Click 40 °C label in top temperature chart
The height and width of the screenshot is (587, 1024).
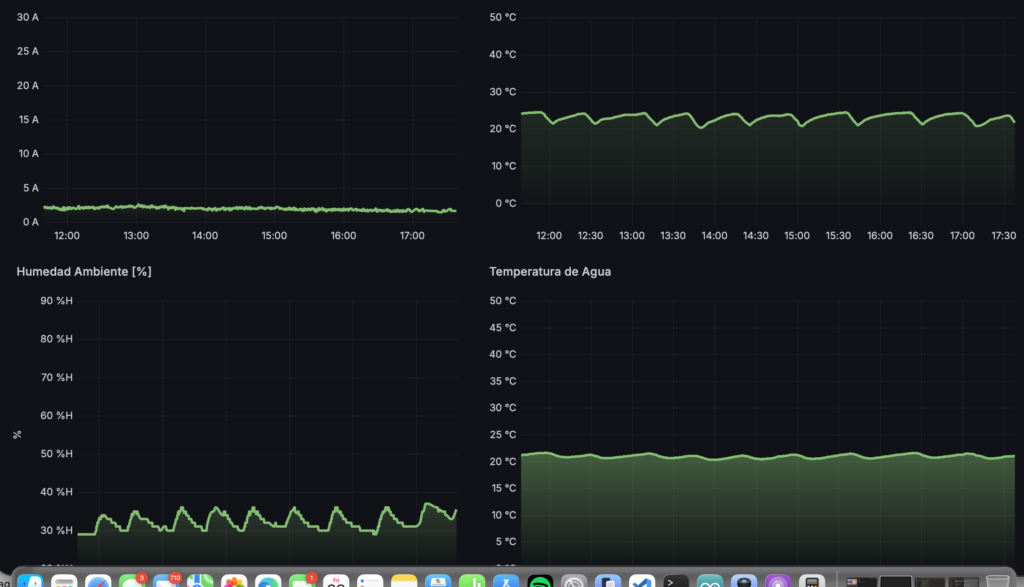[x=503, y=54]
